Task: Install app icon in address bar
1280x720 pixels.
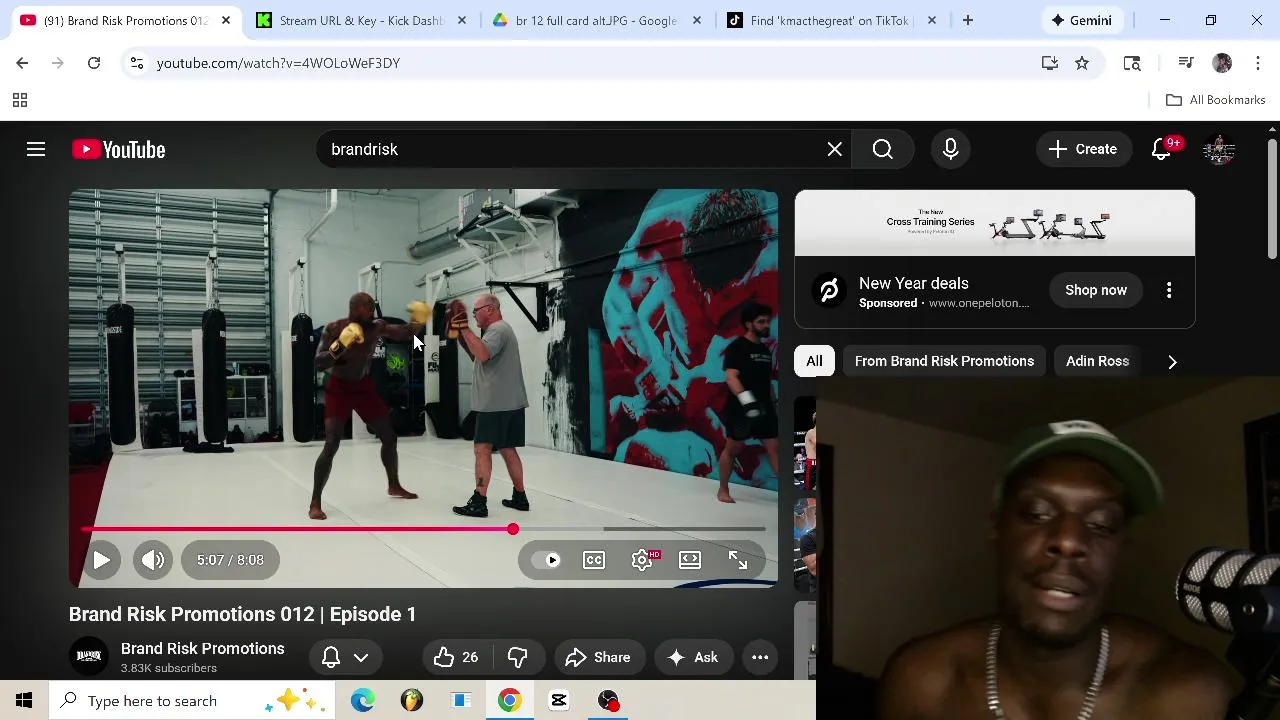Action: pos(1049,63)
